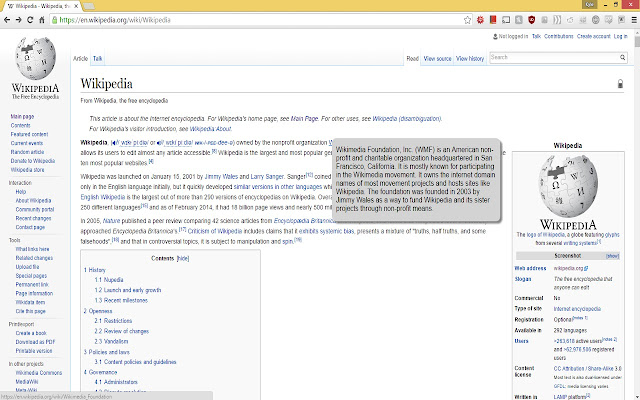Open the Jimmy Wales link
The image size is (640, 400).
(x=221, y=177)
